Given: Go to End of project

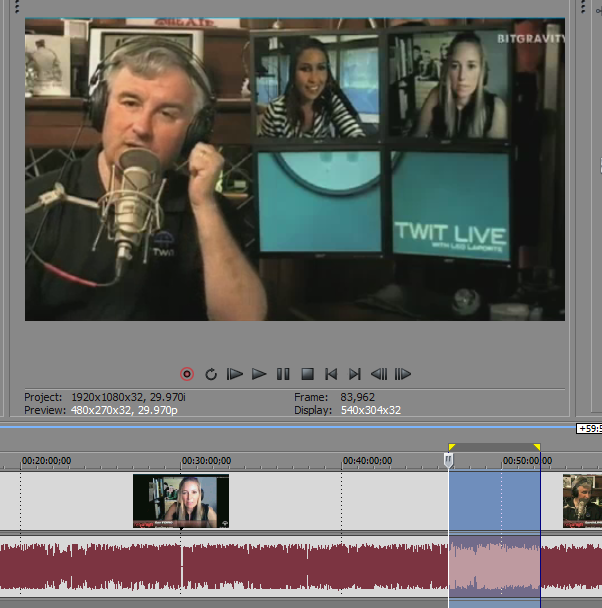Looking at the screenshot, I should click(x=355, y=374).
